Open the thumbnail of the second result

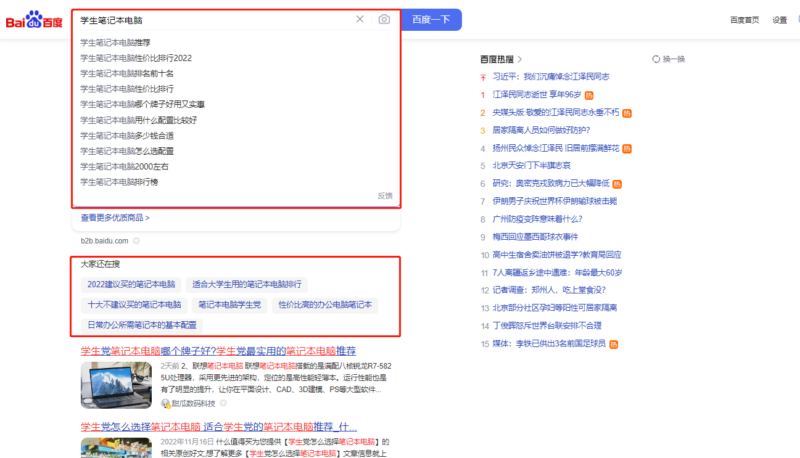tap(116, 447)
